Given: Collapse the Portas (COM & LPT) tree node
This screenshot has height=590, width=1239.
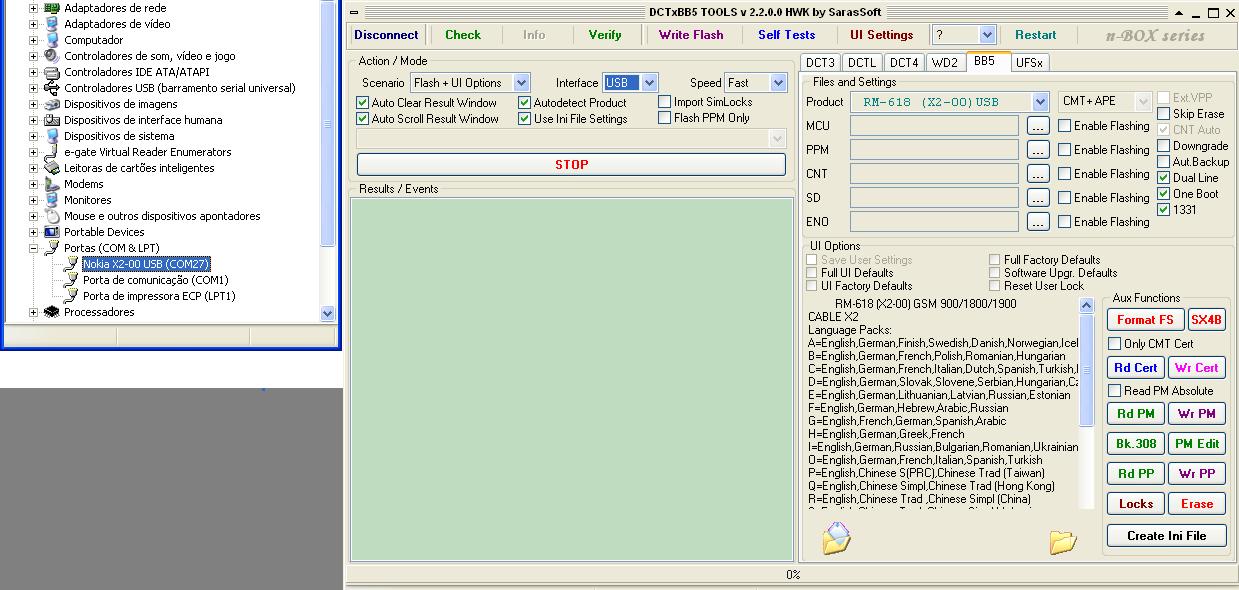Looking at the screenshot, I should pos(33,248).
